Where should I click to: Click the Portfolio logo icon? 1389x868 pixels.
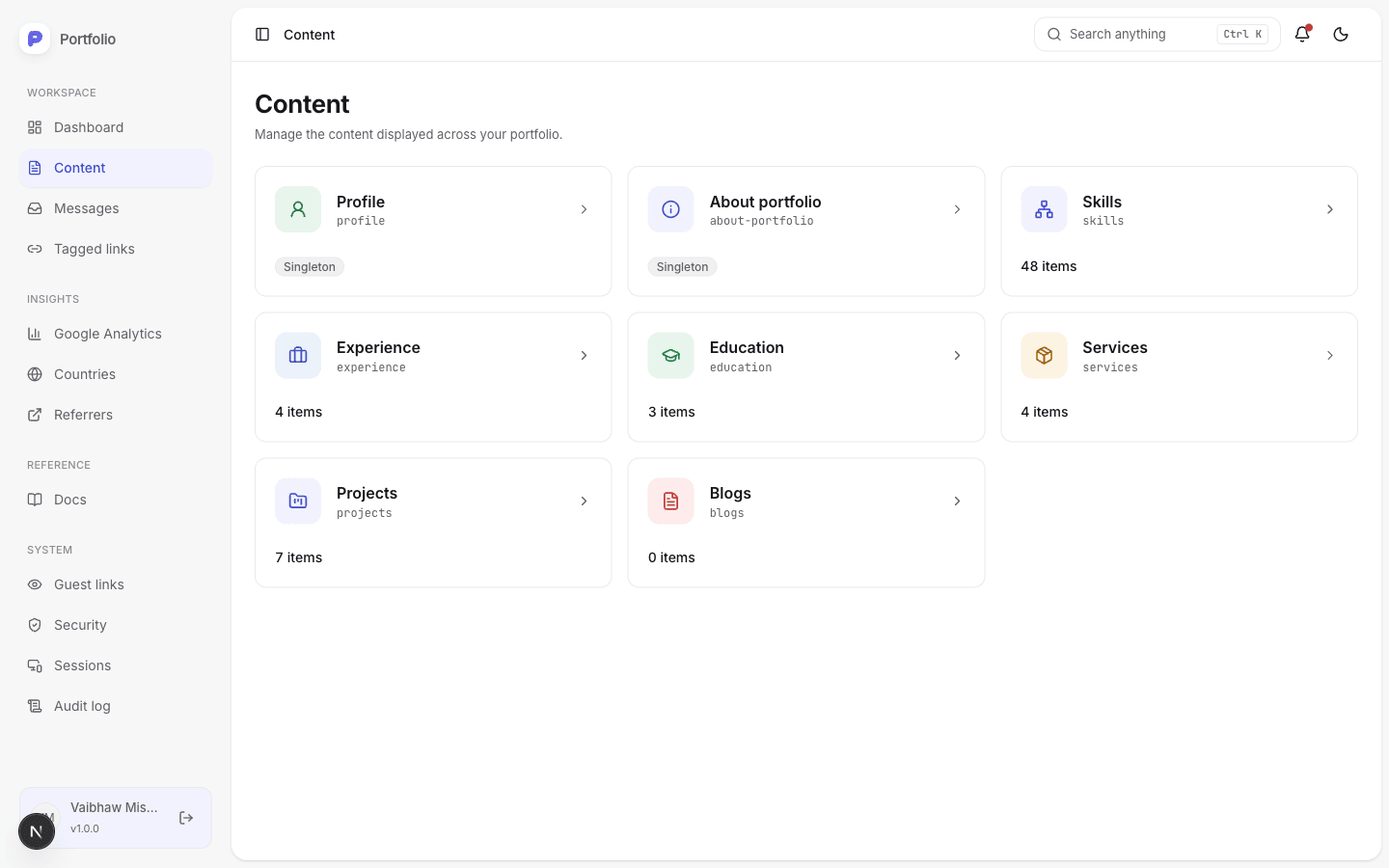(x=35, y=39)
